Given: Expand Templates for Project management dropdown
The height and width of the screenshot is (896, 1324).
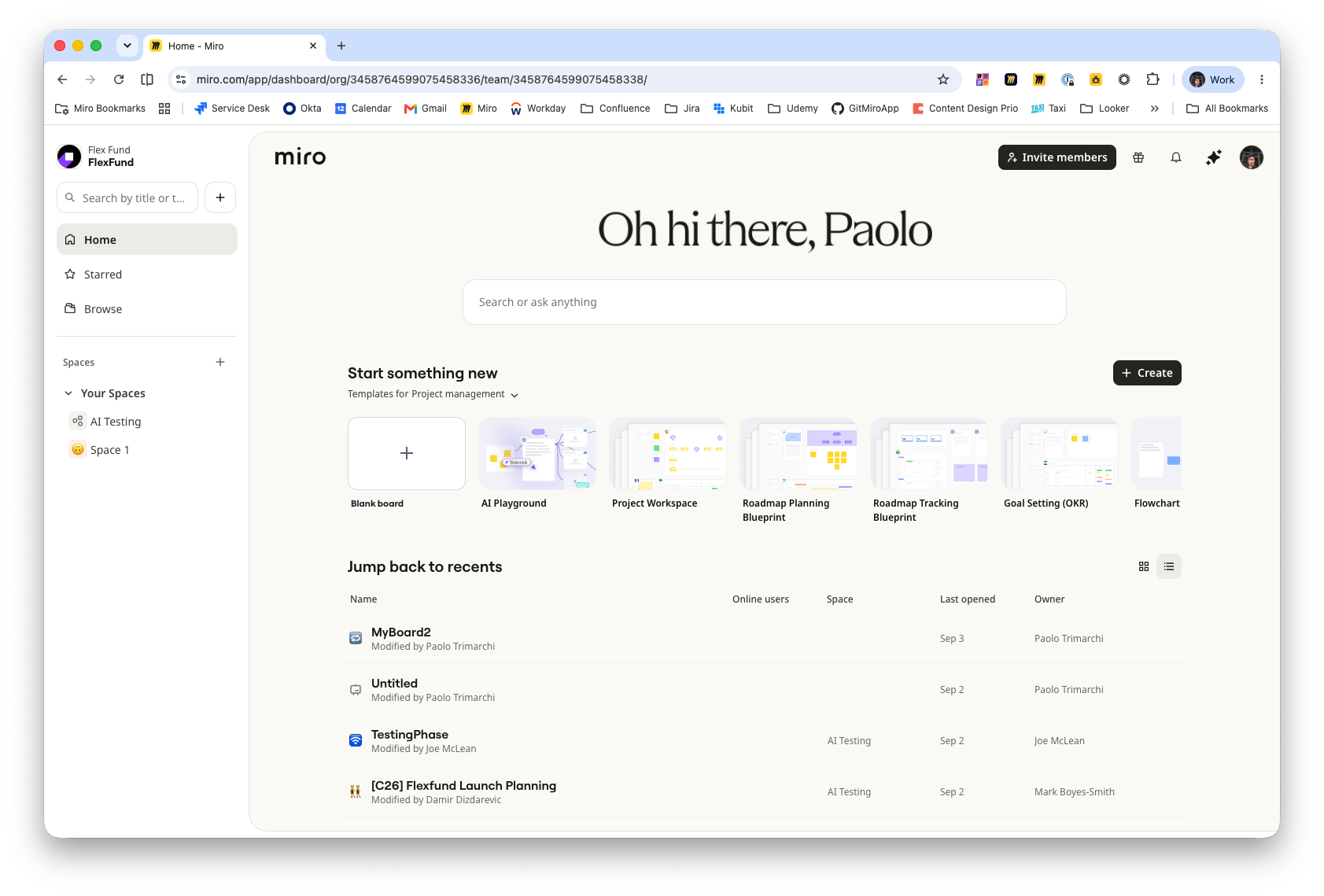Looking at the screenshot, I should tap(433, 394).
